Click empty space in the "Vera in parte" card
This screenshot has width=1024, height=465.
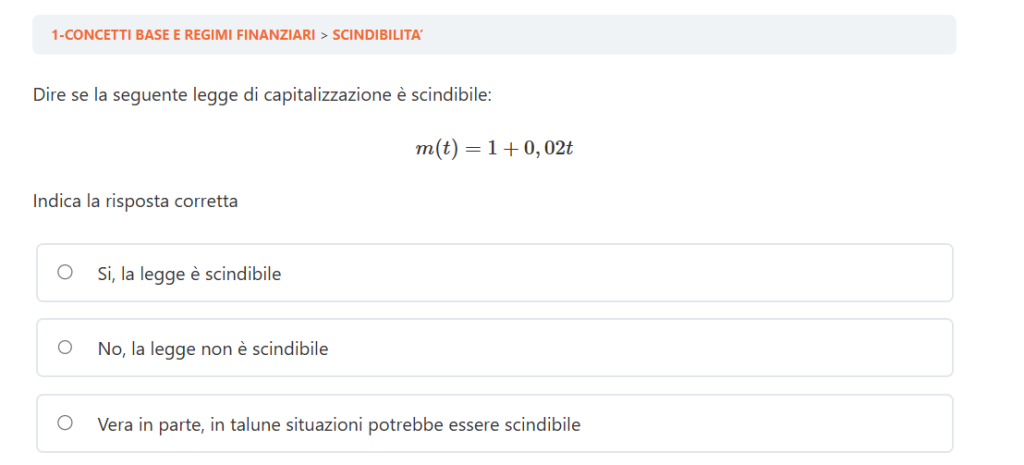click(x=780, y=424)
